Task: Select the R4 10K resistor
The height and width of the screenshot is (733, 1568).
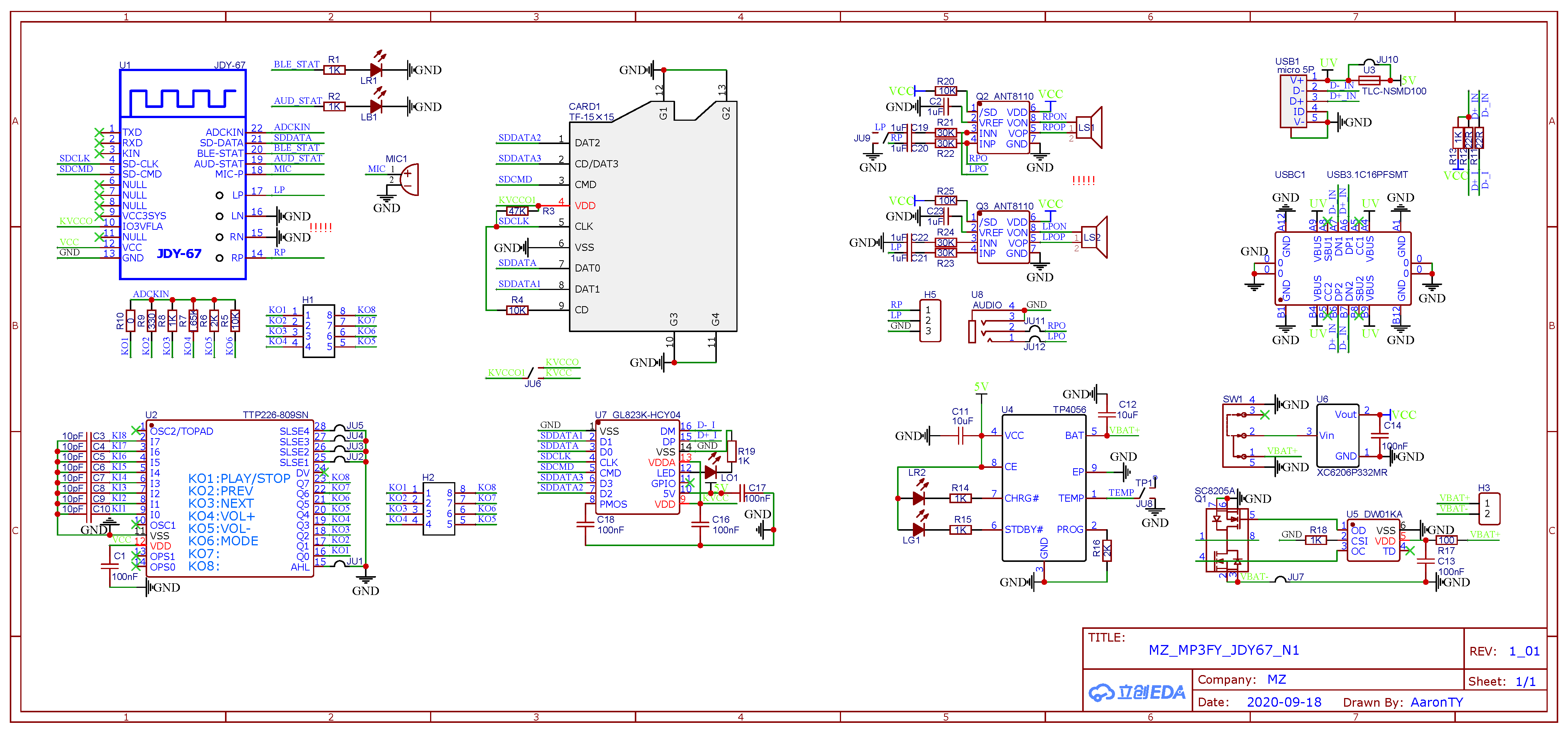Action: [517, 310]
